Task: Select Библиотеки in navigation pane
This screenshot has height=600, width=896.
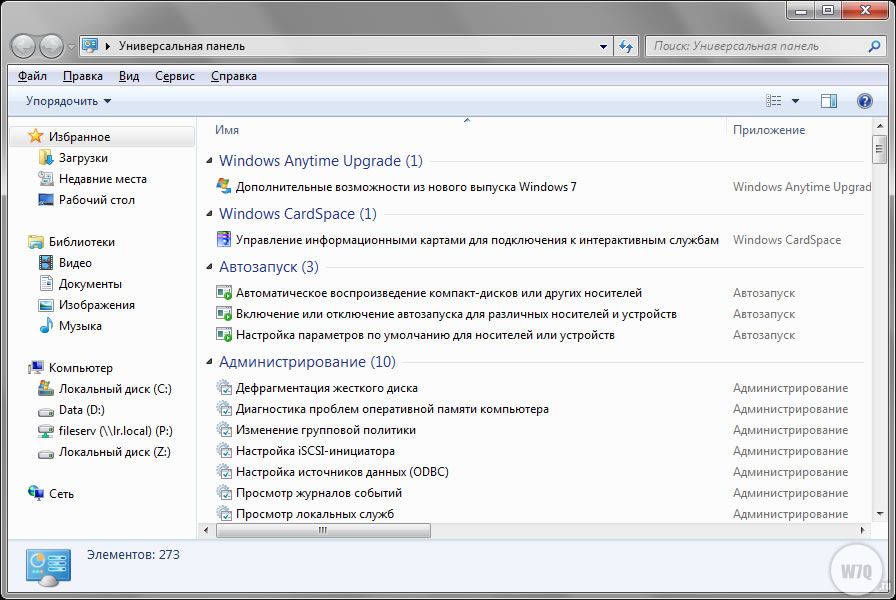Action: [x=82, y=242]
